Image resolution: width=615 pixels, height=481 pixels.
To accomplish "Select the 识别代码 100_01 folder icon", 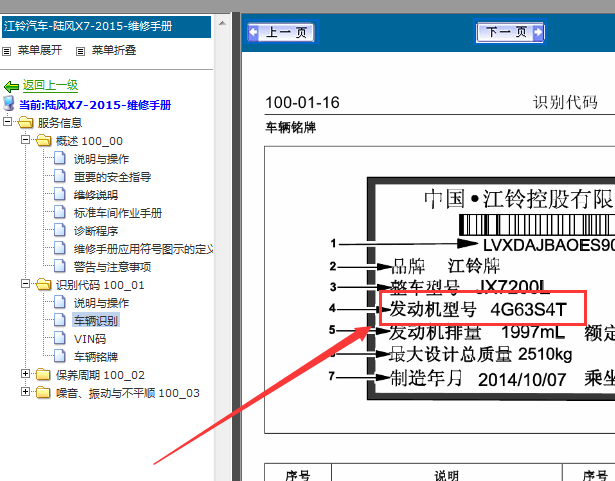I will tap(44, 284).
